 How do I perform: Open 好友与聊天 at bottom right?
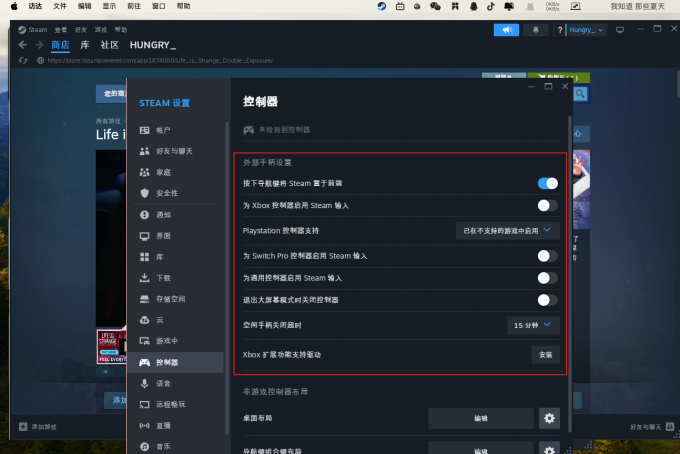(x=652, y=427)
